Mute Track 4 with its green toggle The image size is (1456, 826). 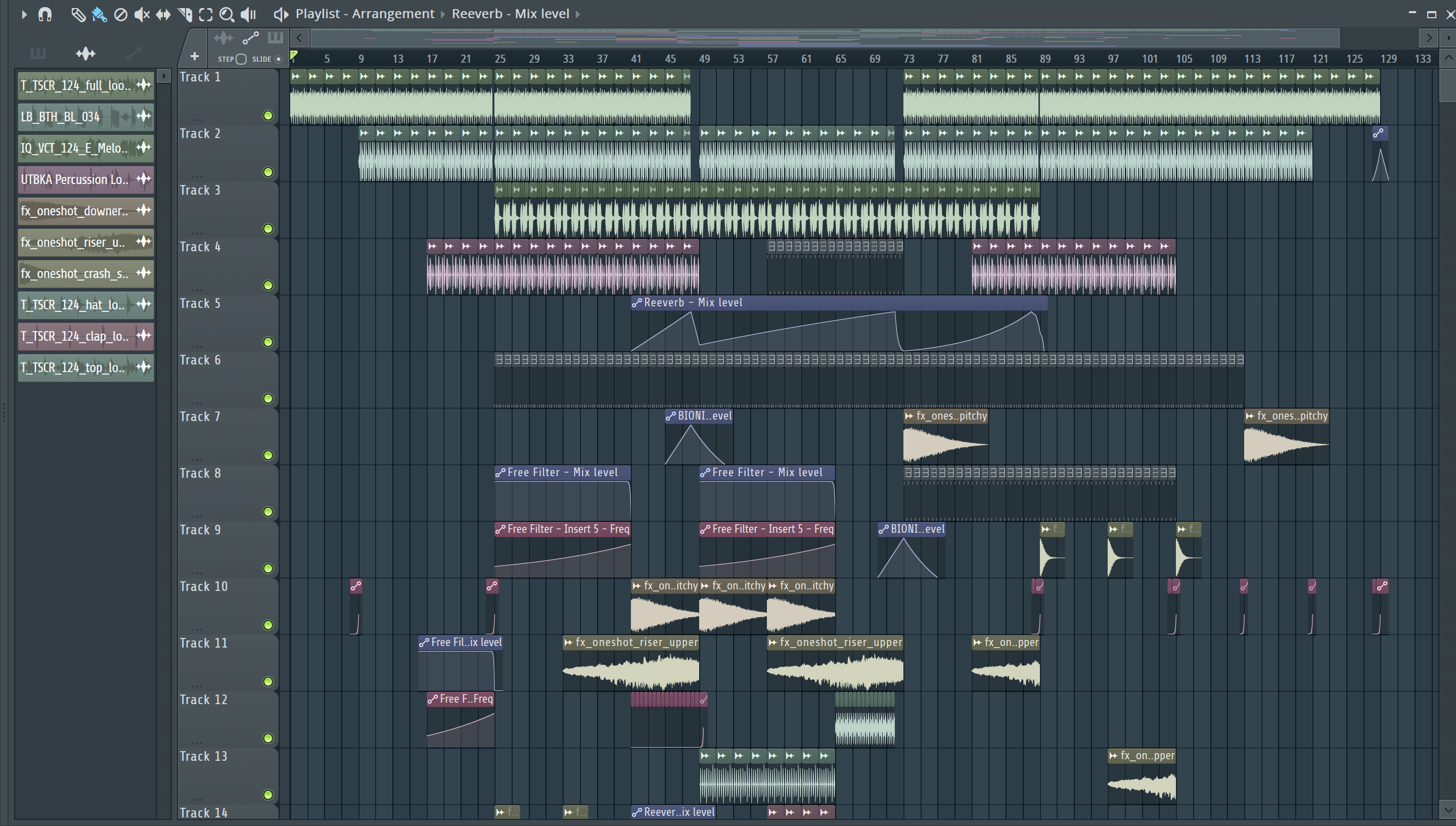pos(268,285)
